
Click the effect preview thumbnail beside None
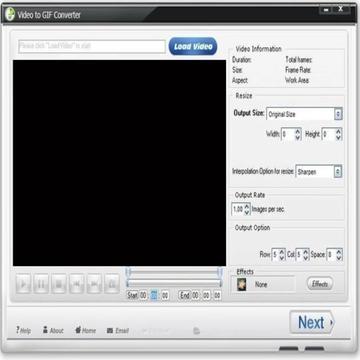click(241, 284)
